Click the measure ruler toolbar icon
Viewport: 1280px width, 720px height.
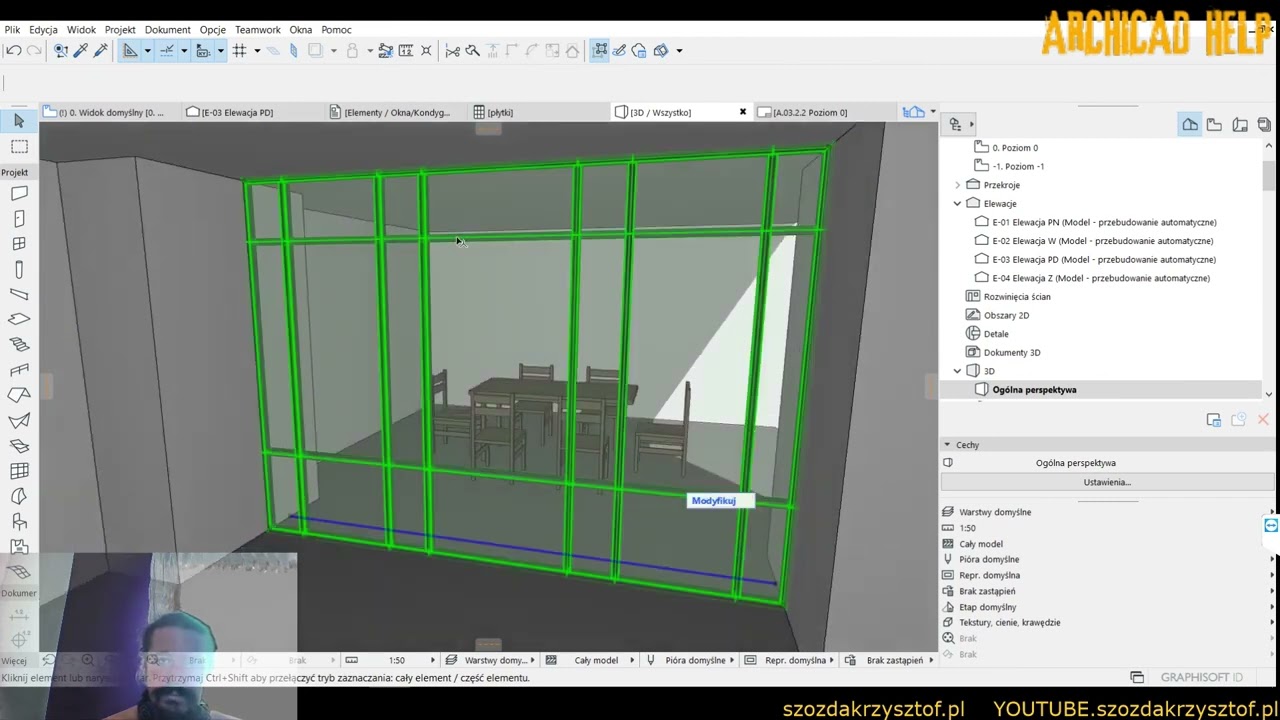tap(406, 51)
